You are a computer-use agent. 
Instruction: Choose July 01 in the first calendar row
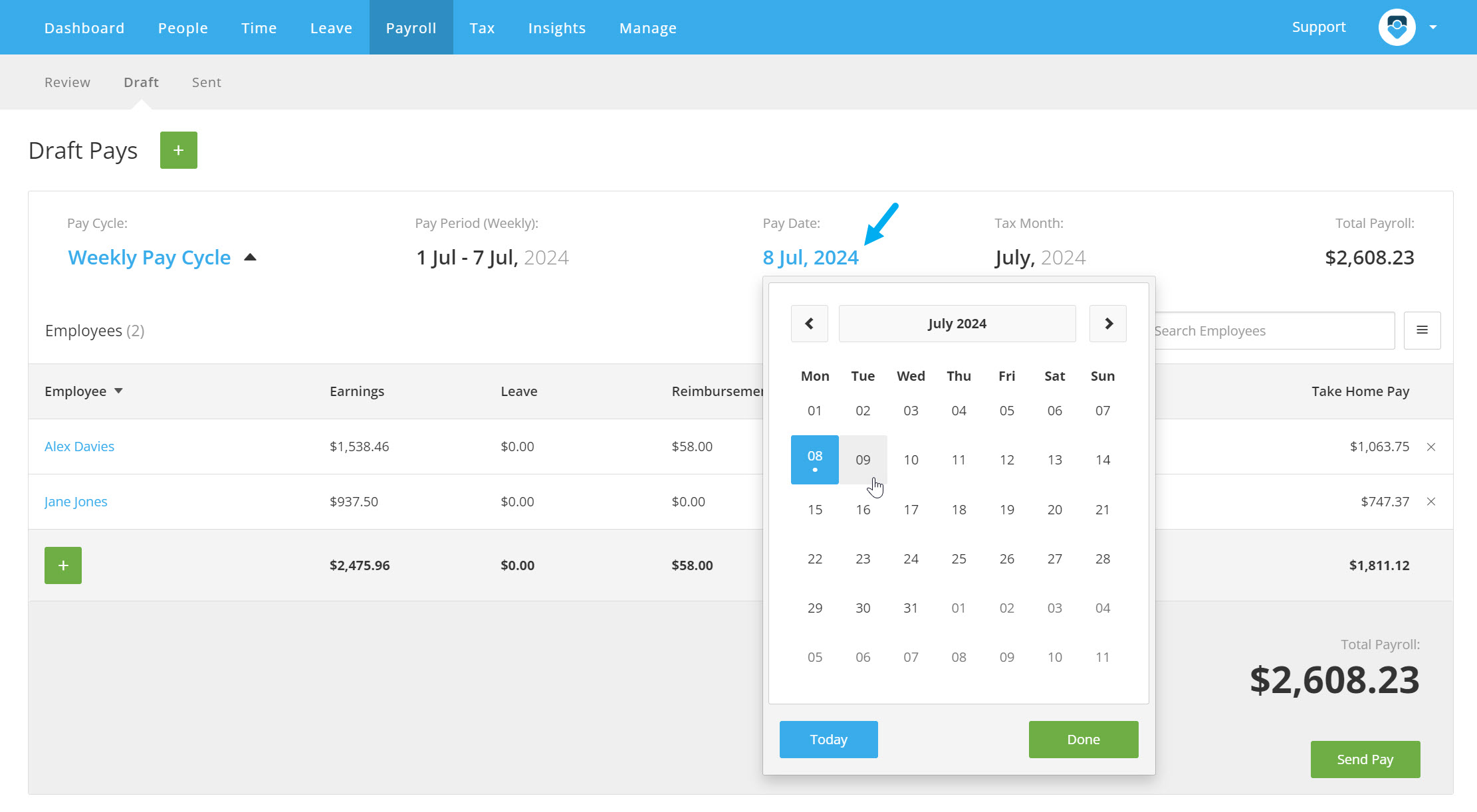[815, 411]
